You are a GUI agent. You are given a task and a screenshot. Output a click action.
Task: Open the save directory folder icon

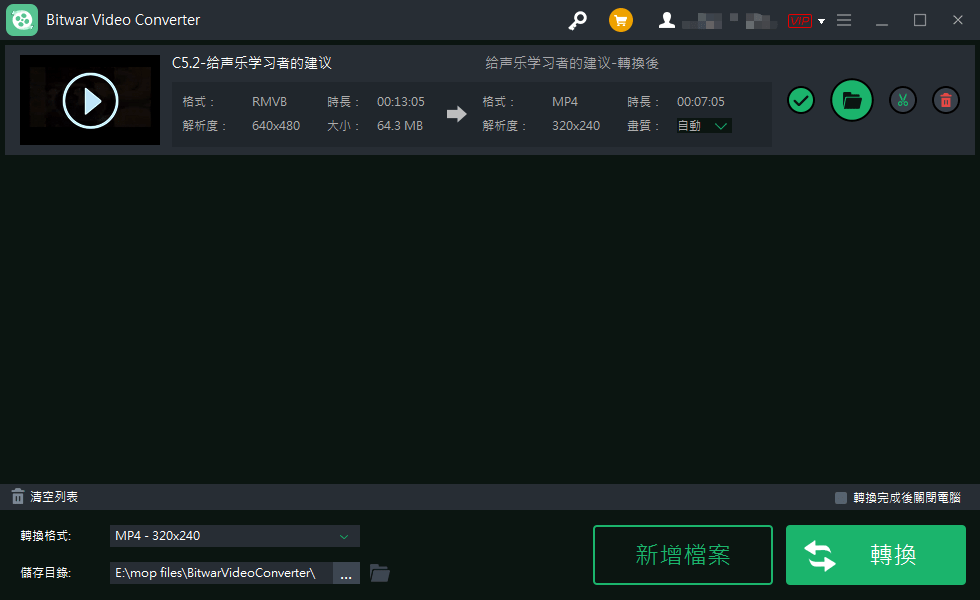click(380, 573)
